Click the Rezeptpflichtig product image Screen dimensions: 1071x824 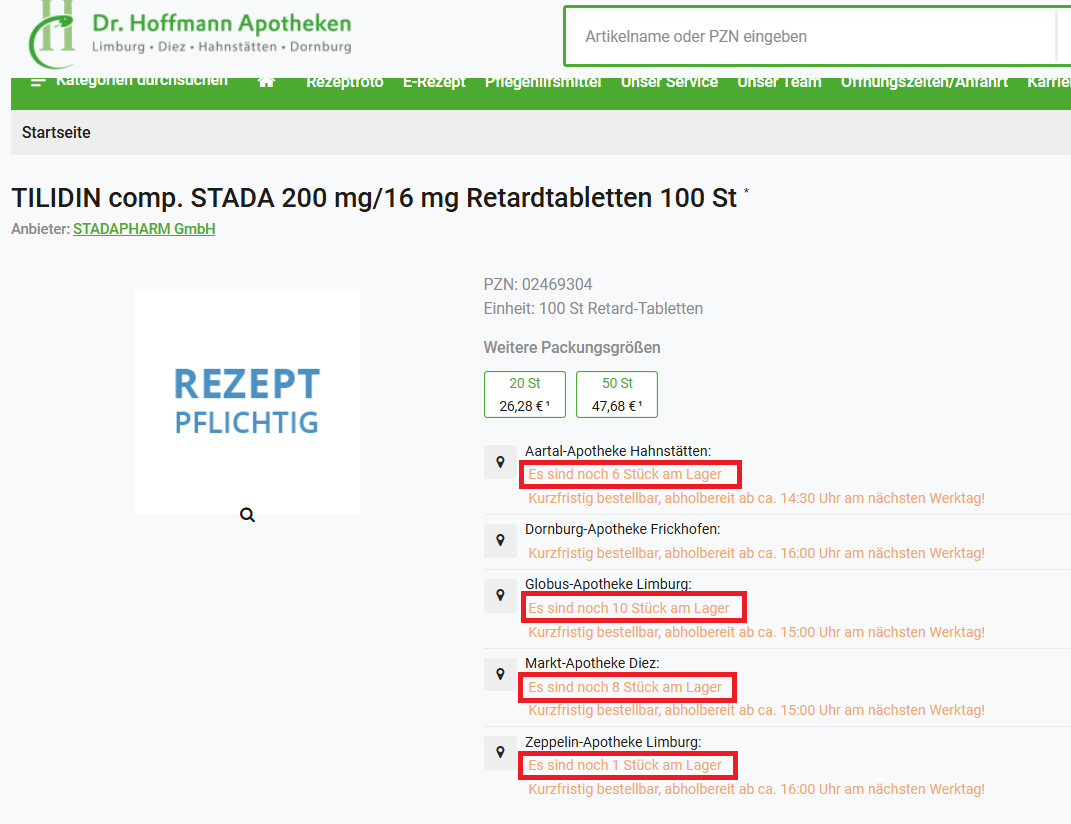[247, 401]
